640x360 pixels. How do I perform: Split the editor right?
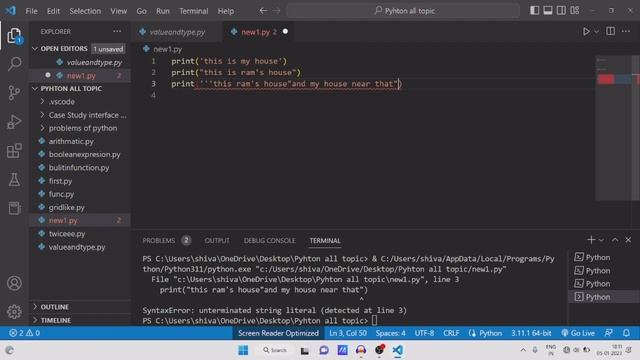tap(611, 31)
